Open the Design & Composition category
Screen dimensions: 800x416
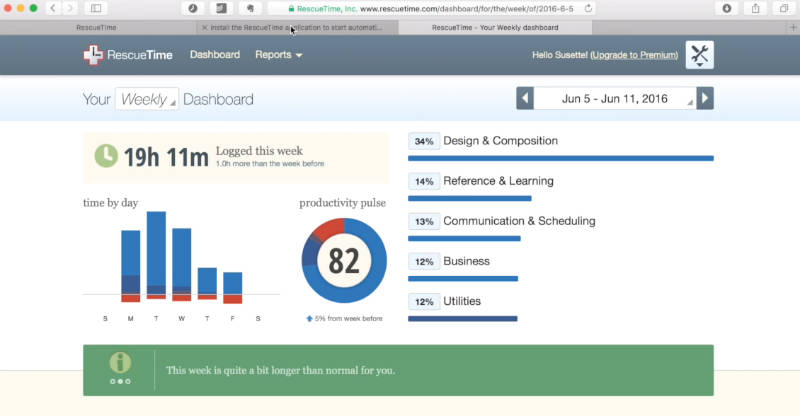(501, 141)
